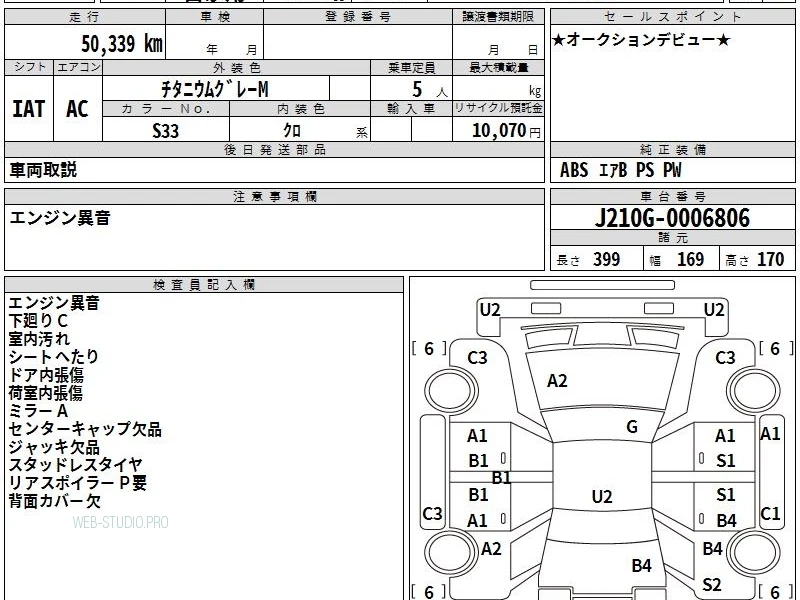Click the inspector note ドア内張傷
The height and width of the screenshot is (600, 800).
point(46,374)
